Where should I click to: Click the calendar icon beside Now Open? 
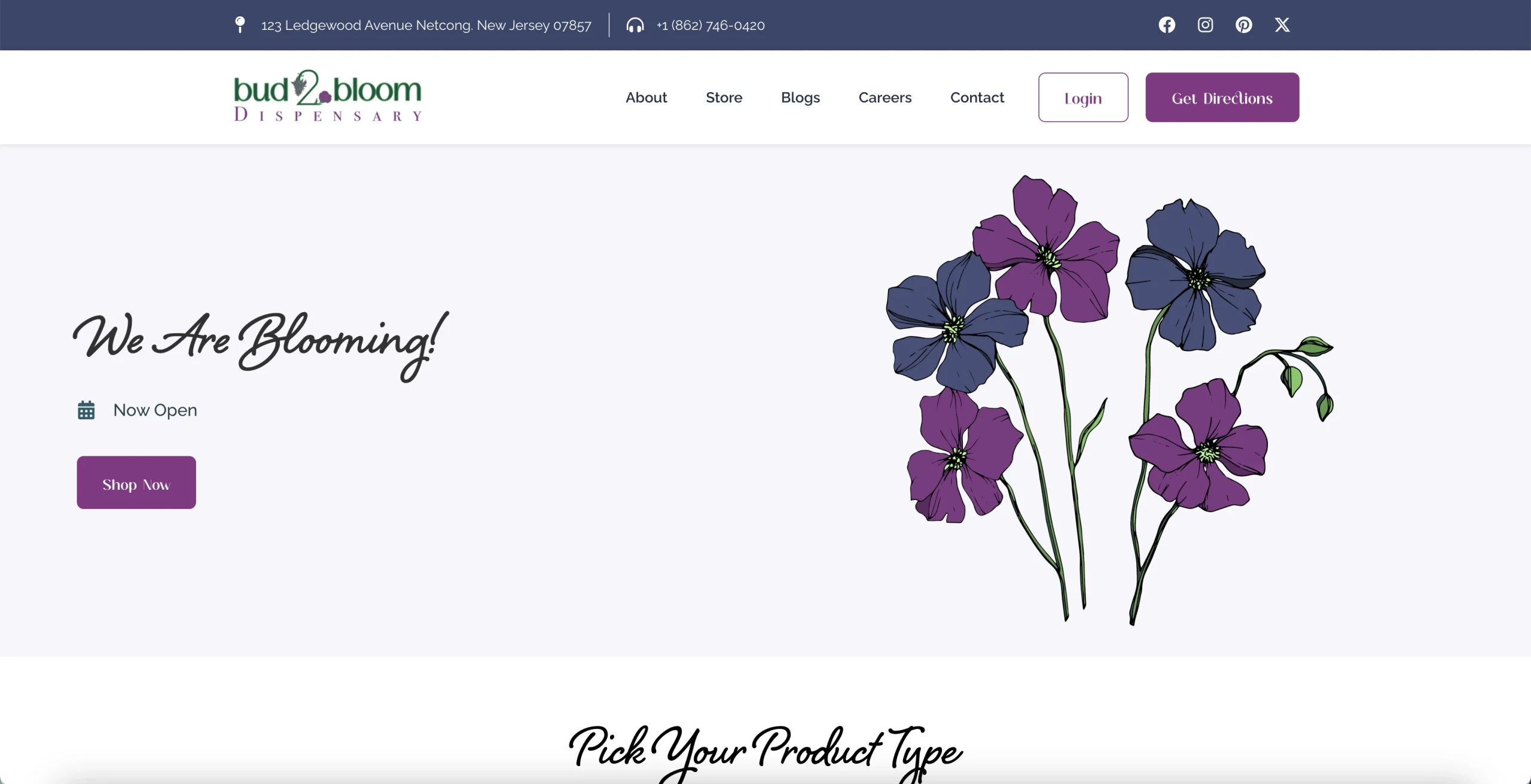click(87, 410)
